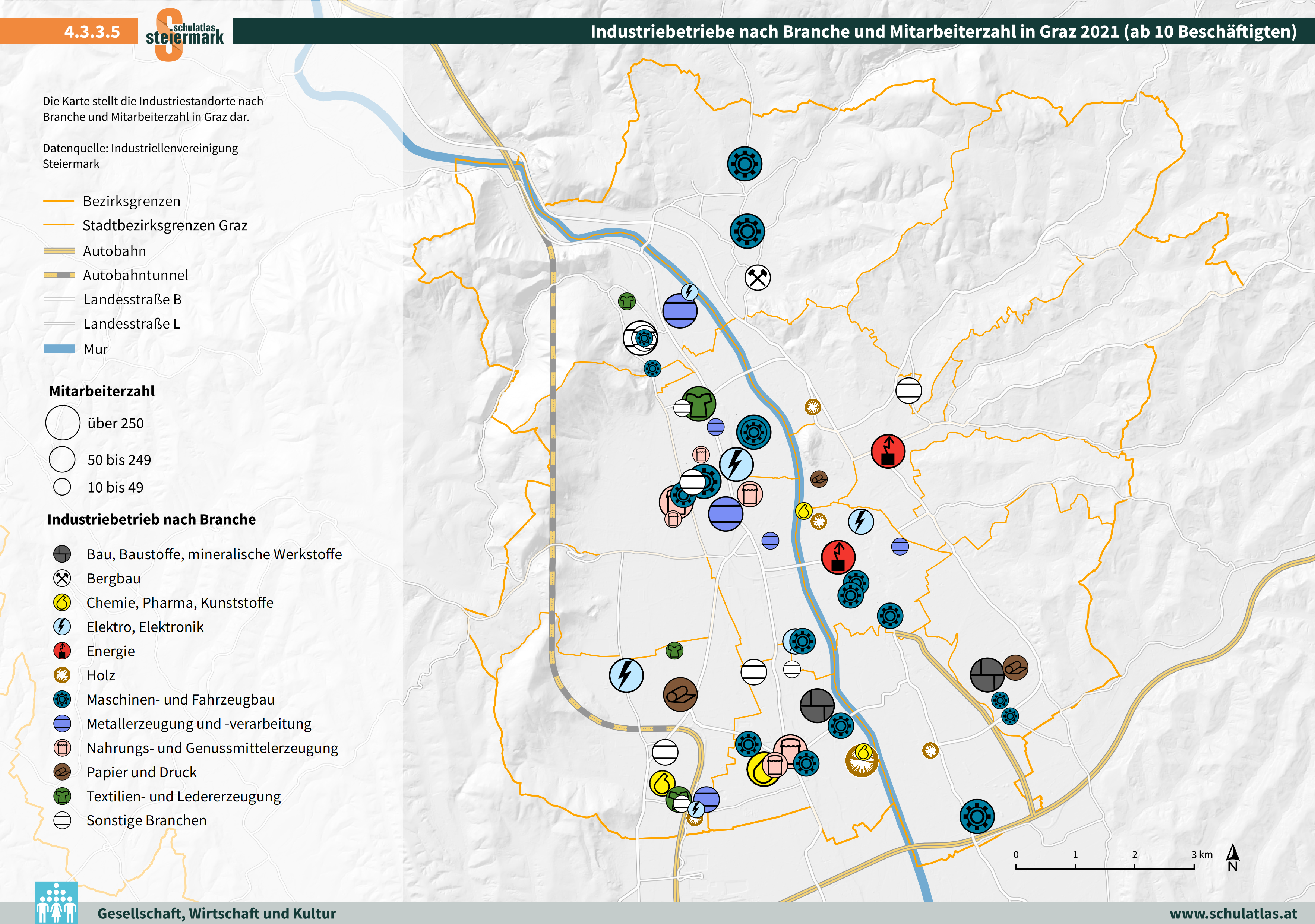The width and height of the screenshot is (1315, 924).
Task: Click the people icon at bottom left
Action: tap(56, 903)
